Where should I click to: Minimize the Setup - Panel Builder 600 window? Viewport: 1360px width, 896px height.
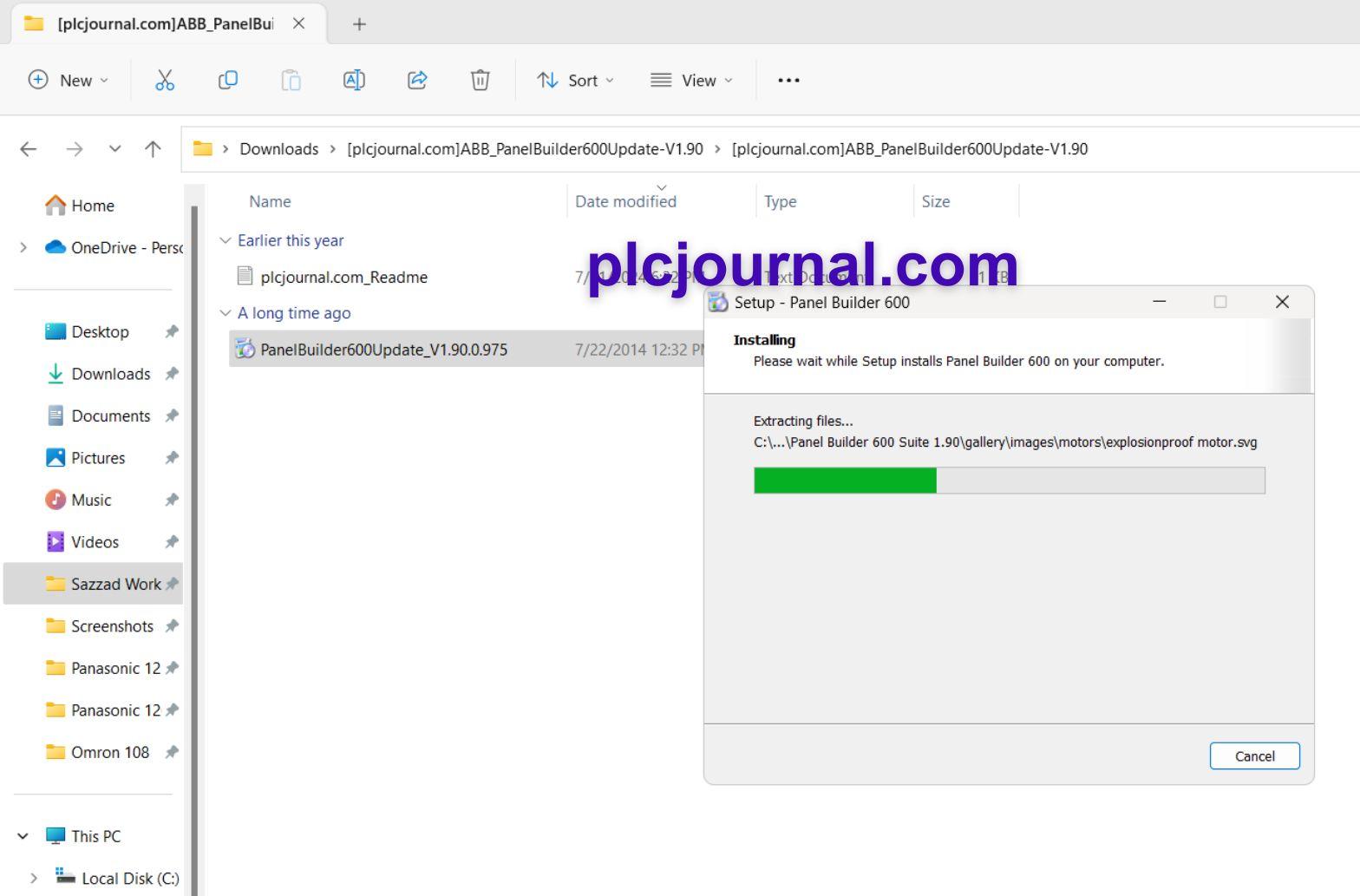pyautogui.click(x=1159, y=302)
